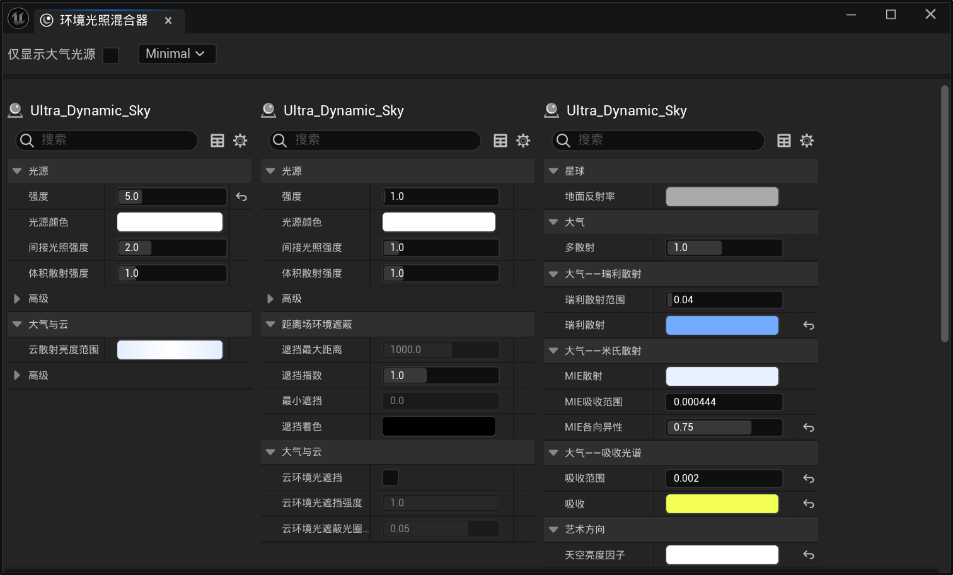Collapse 大气——瑞利散射 section

[x=553, y=274]
